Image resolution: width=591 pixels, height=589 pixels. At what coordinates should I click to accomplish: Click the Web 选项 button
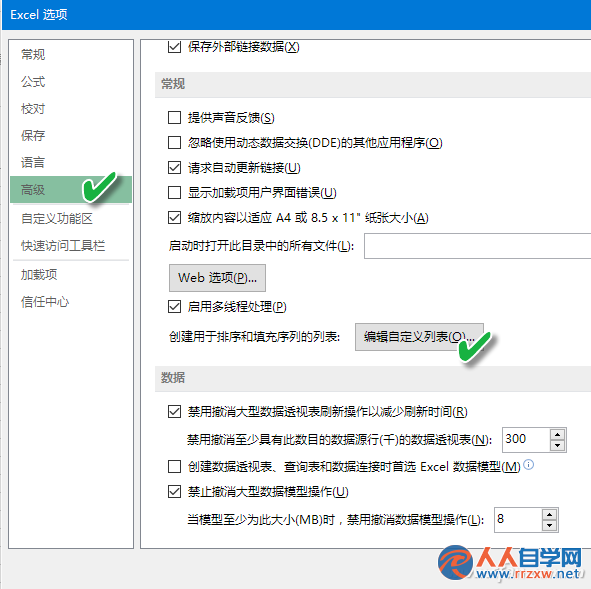point(217,278)
